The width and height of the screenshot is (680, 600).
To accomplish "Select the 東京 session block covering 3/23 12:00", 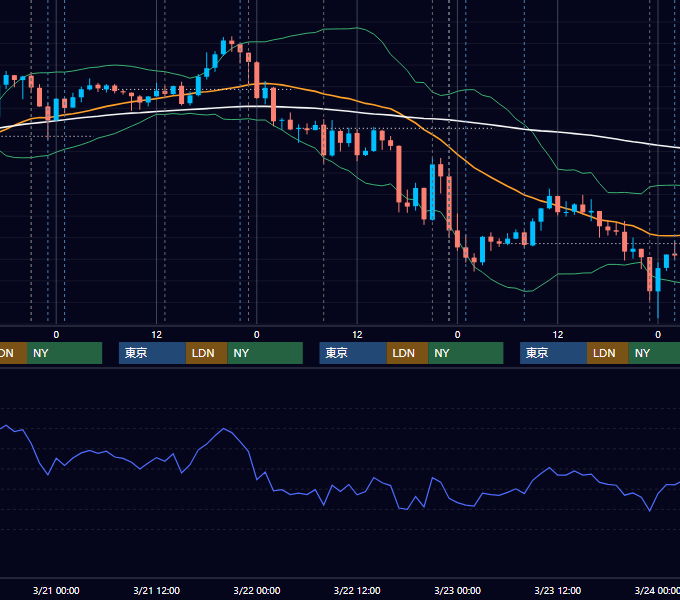I will click(553, 353).
